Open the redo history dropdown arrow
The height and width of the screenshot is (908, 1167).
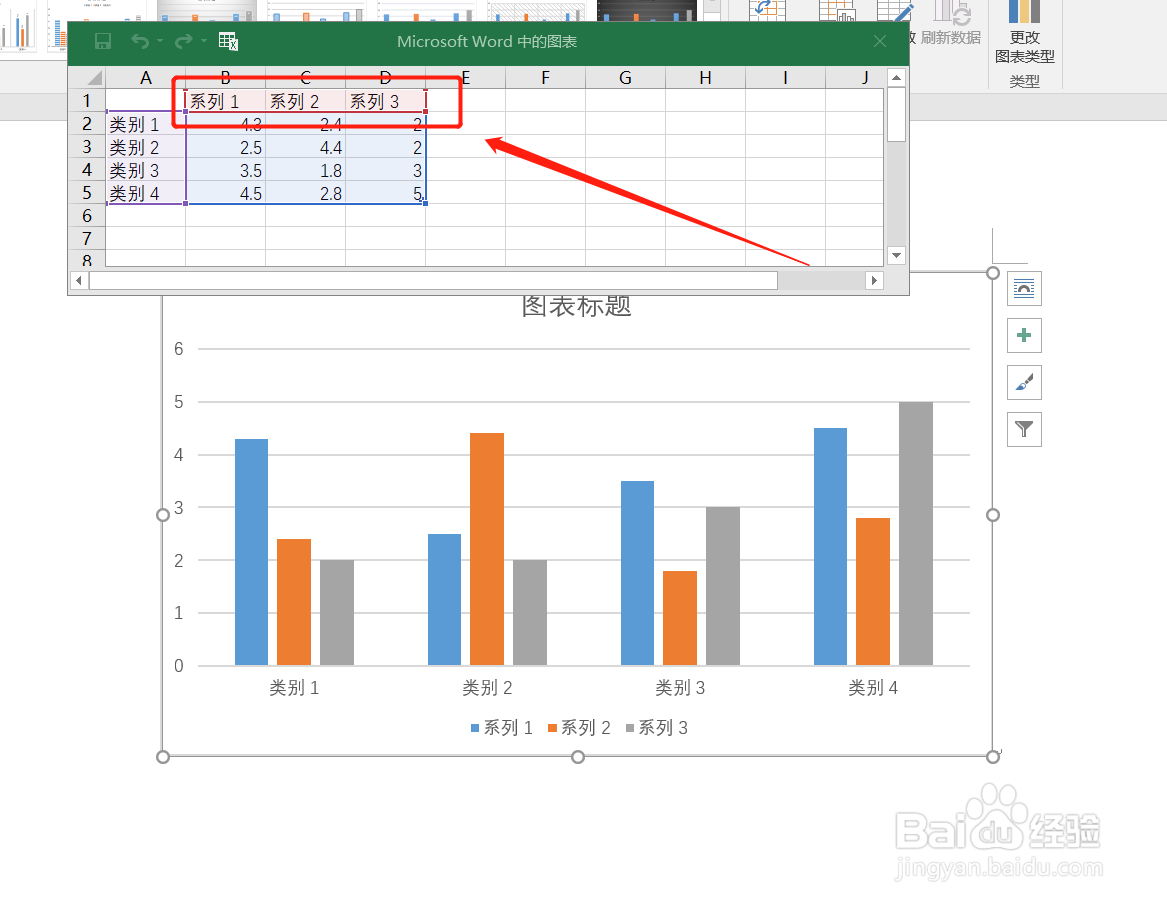coord(203,41)
